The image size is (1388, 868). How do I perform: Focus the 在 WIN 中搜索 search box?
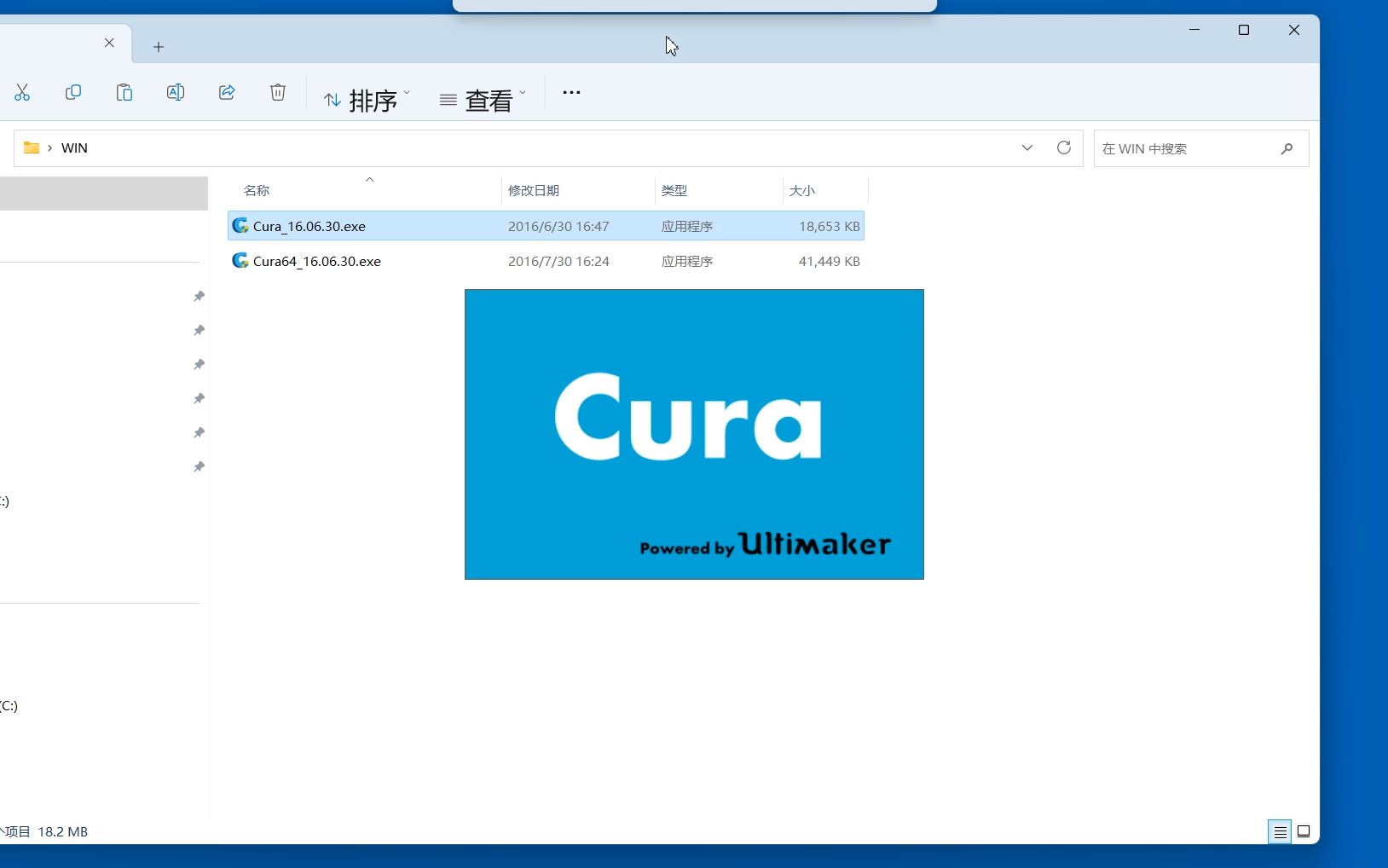click(1200, 148)
